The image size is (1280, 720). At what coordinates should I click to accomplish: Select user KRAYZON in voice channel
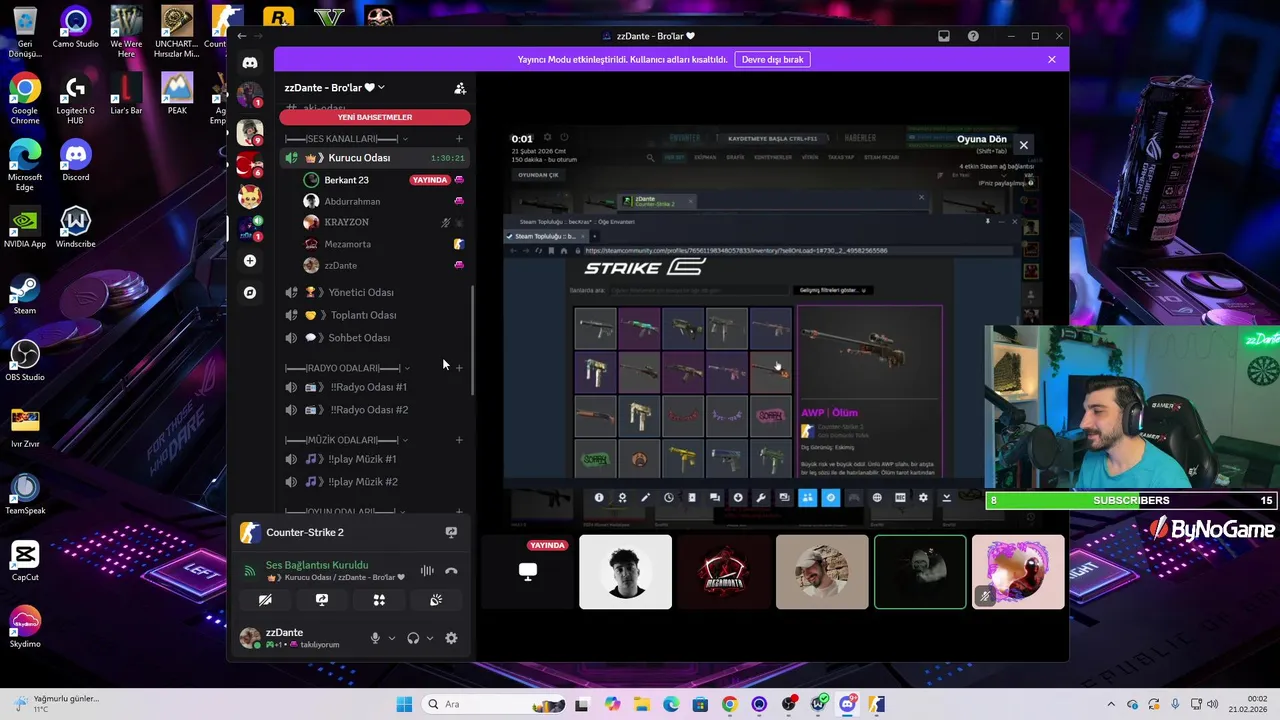385,222
